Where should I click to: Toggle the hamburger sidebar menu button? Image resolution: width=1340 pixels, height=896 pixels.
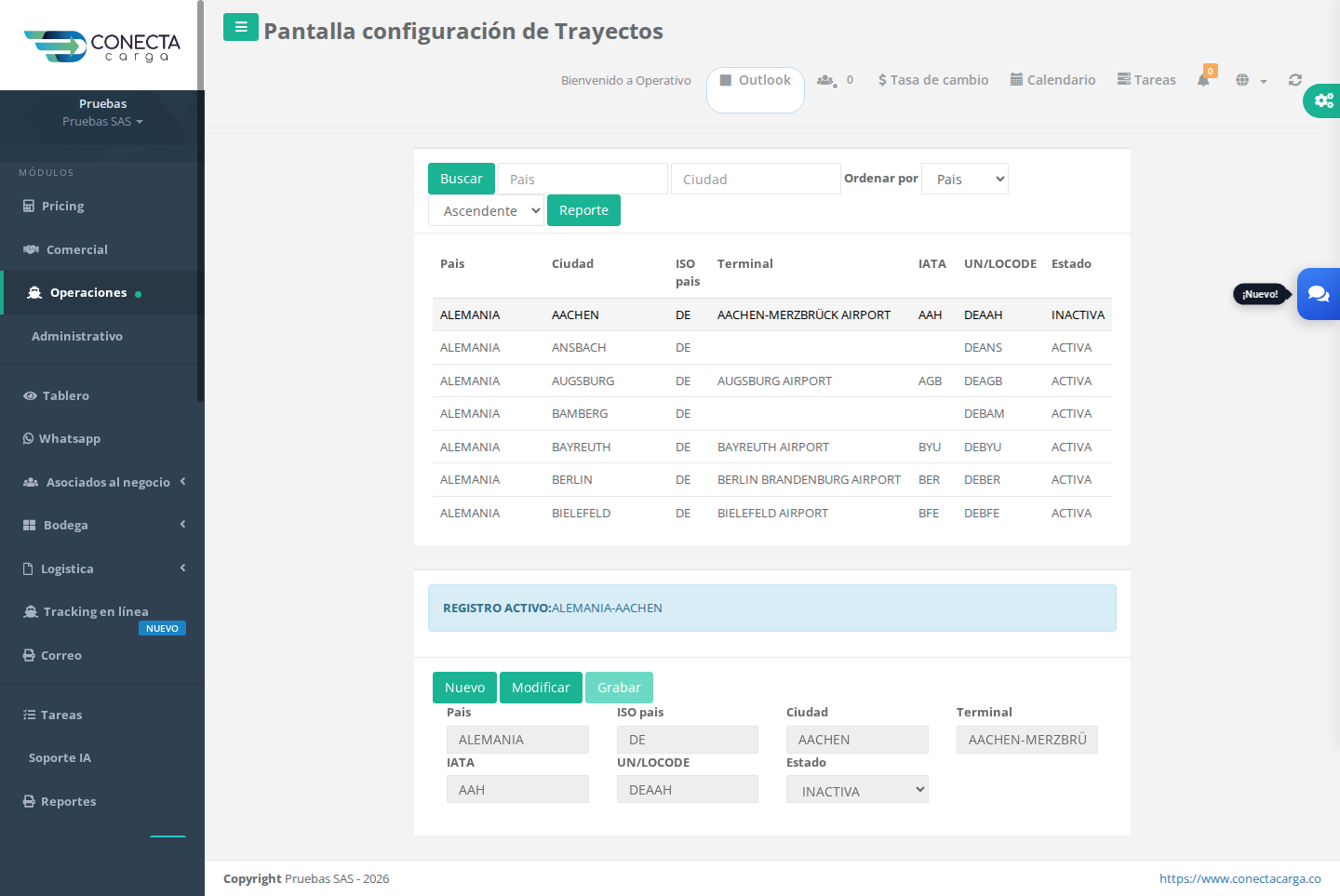[241, 27]
